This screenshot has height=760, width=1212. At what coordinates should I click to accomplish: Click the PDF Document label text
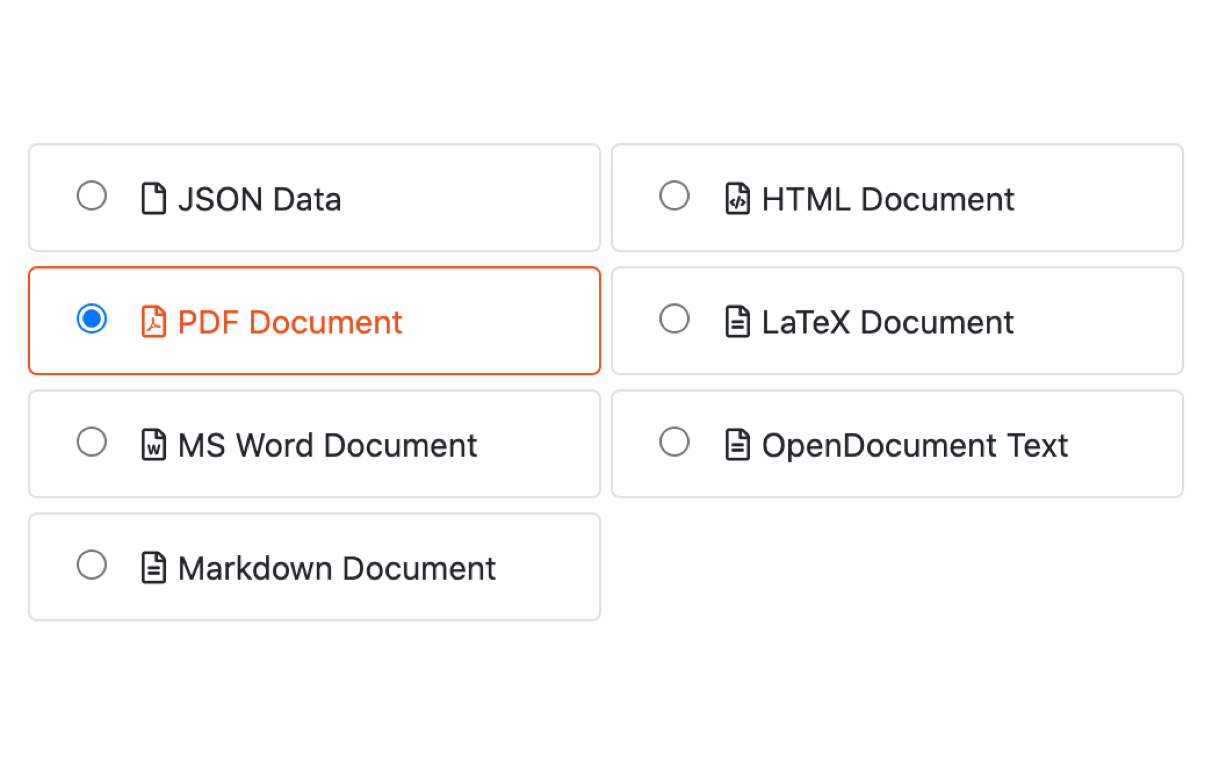(x=290, y=321)
